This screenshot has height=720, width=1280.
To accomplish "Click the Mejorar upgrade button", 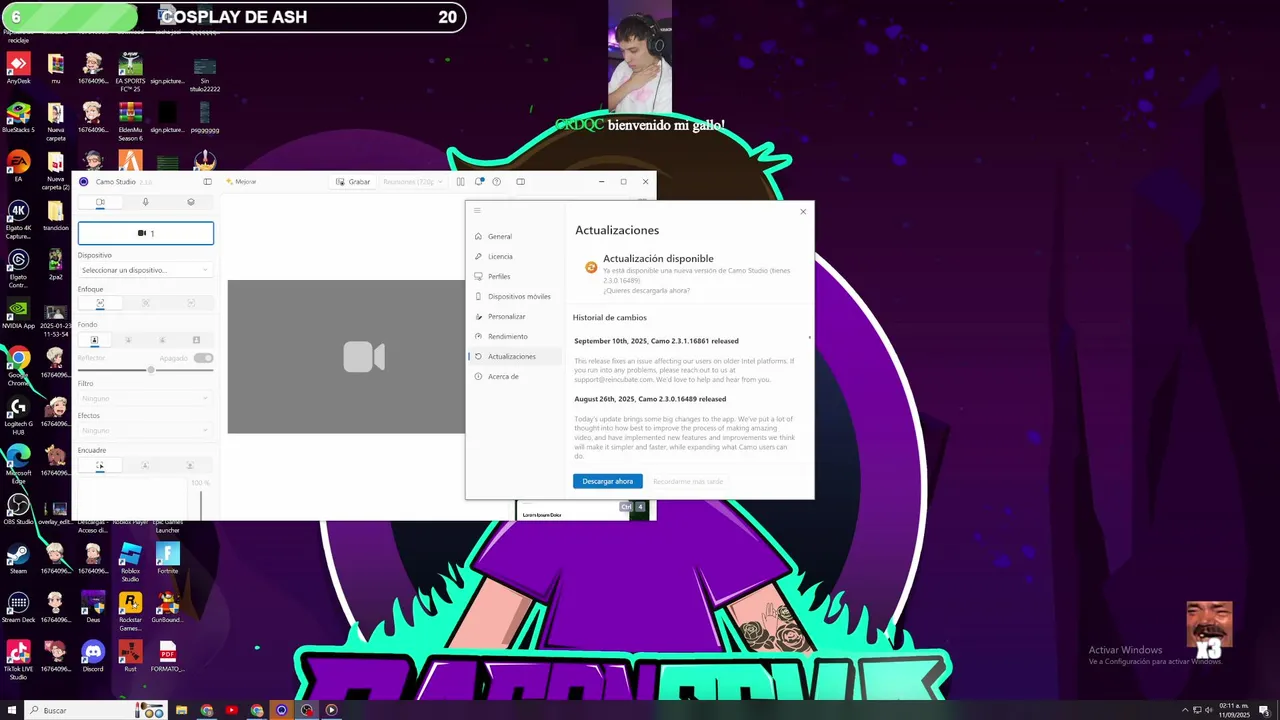I will coord(241,182).
